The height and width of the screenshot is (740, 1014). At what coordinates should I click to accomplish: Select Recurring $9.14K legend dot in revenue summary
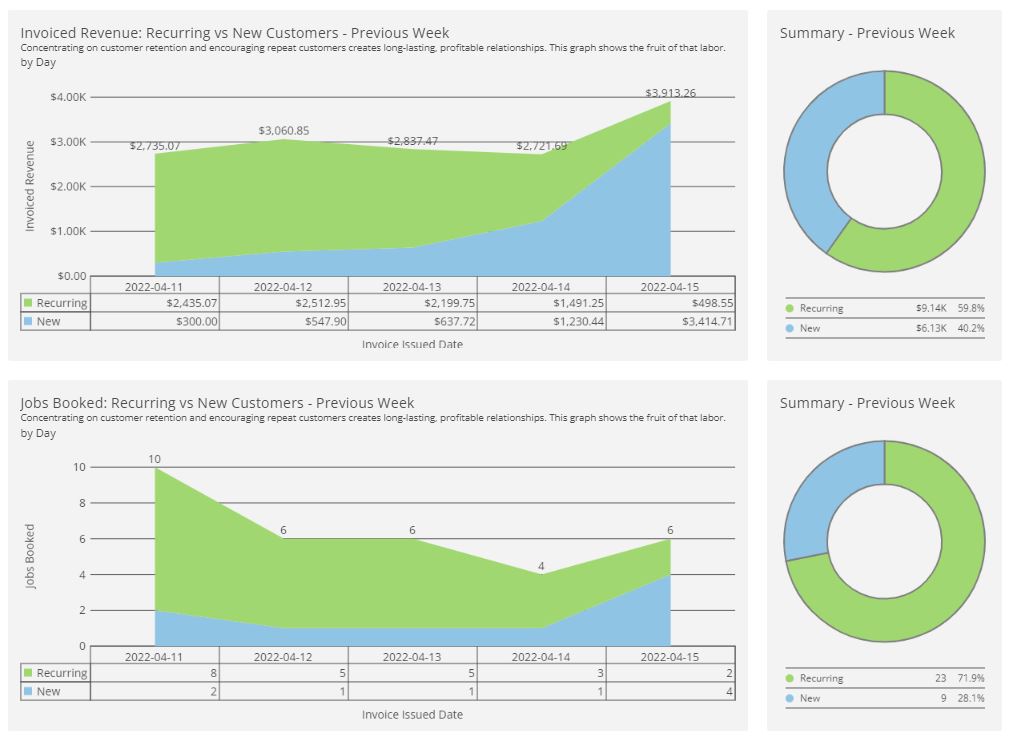pos(790,309)
